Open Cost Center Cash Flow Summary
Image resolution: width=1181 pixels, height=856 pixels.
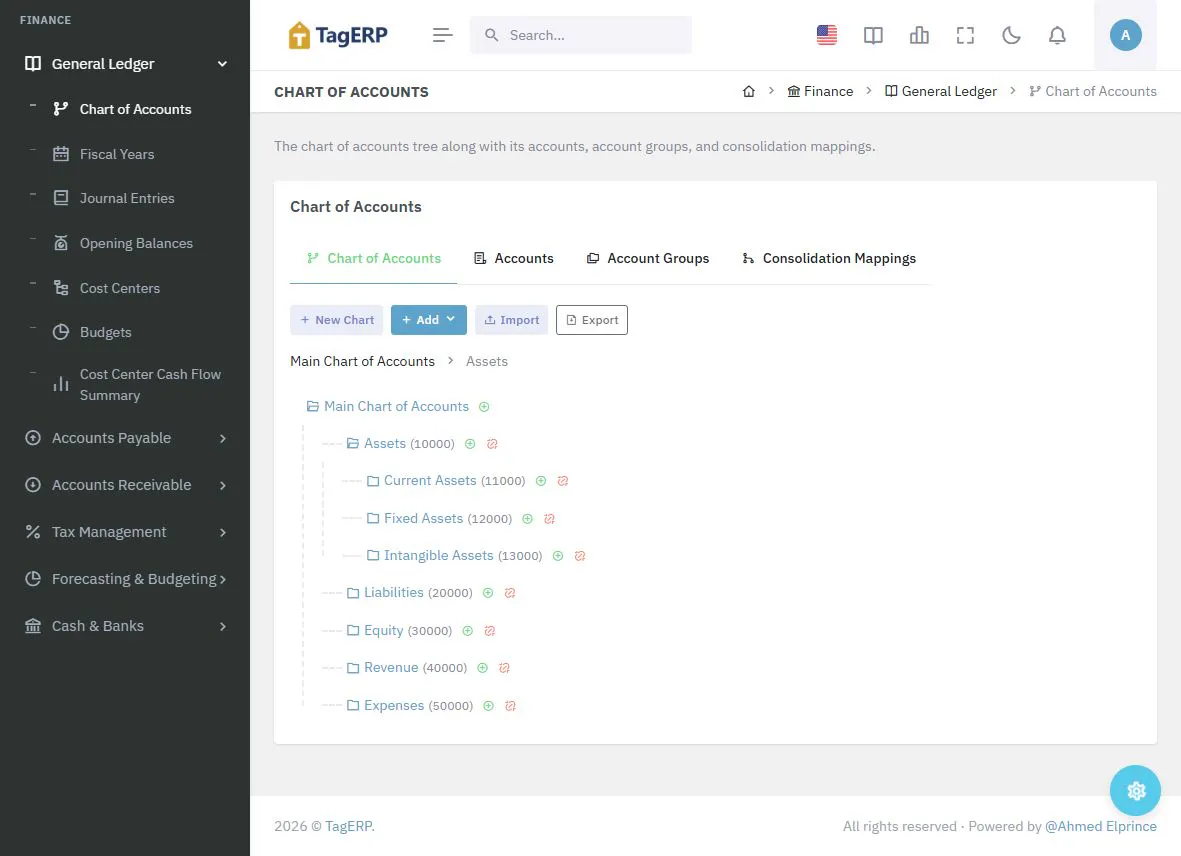[150, 385]
